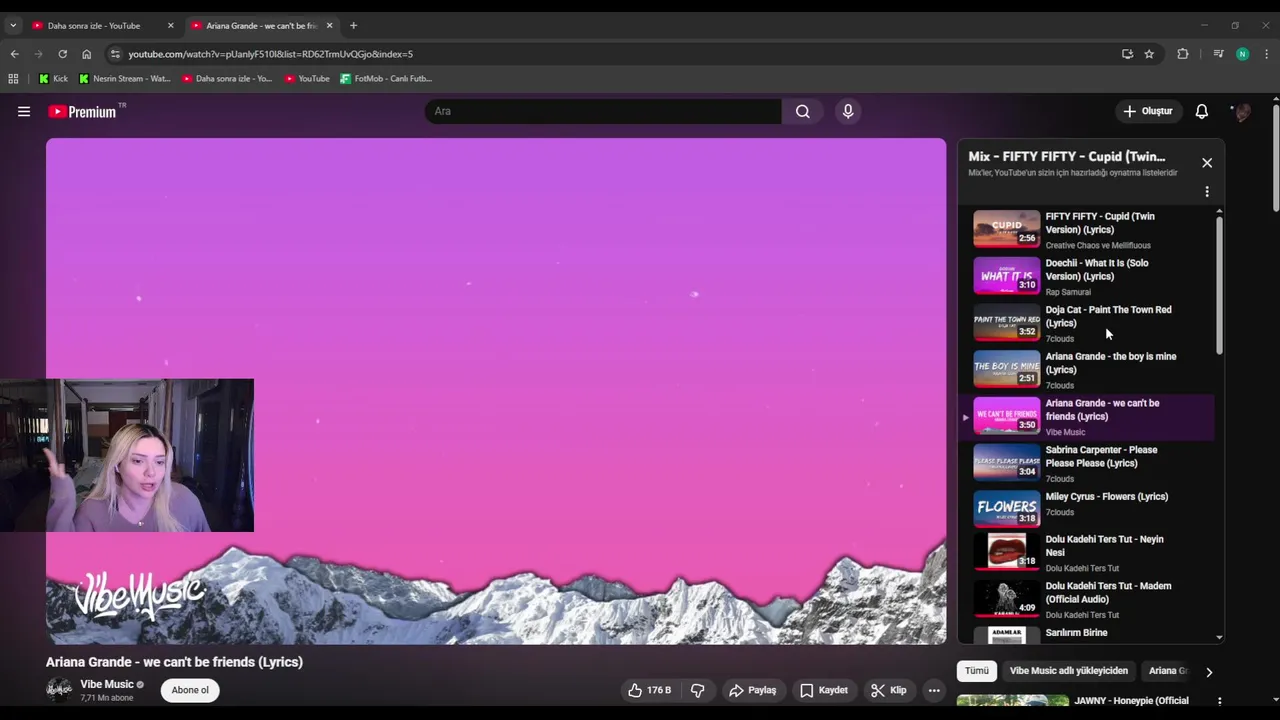Viewport: 1280px width, 720px height.
Task: Open YouTube notifications bell
Action: pyautogui.click(x=1202, y=111)
